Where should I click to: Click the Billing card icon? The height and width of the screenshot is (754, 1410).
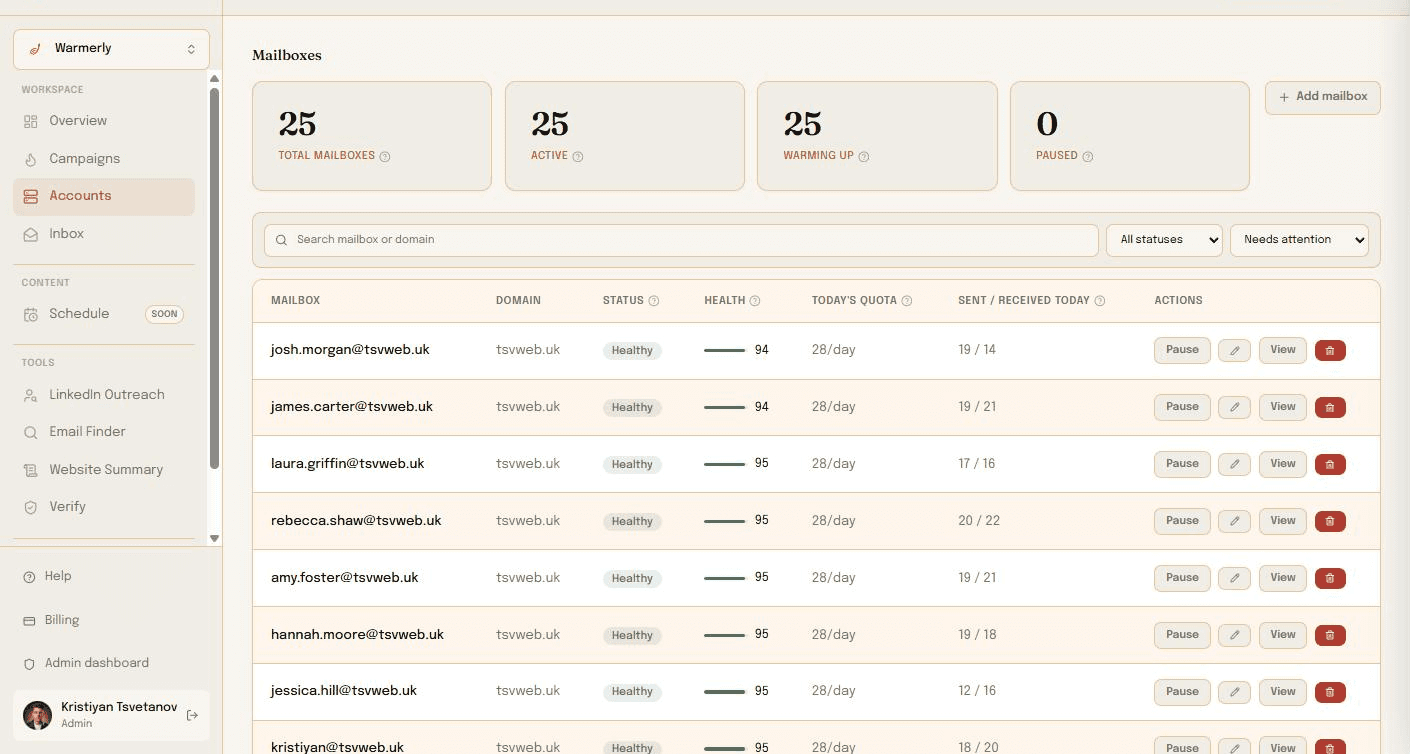tap(29, 621)
